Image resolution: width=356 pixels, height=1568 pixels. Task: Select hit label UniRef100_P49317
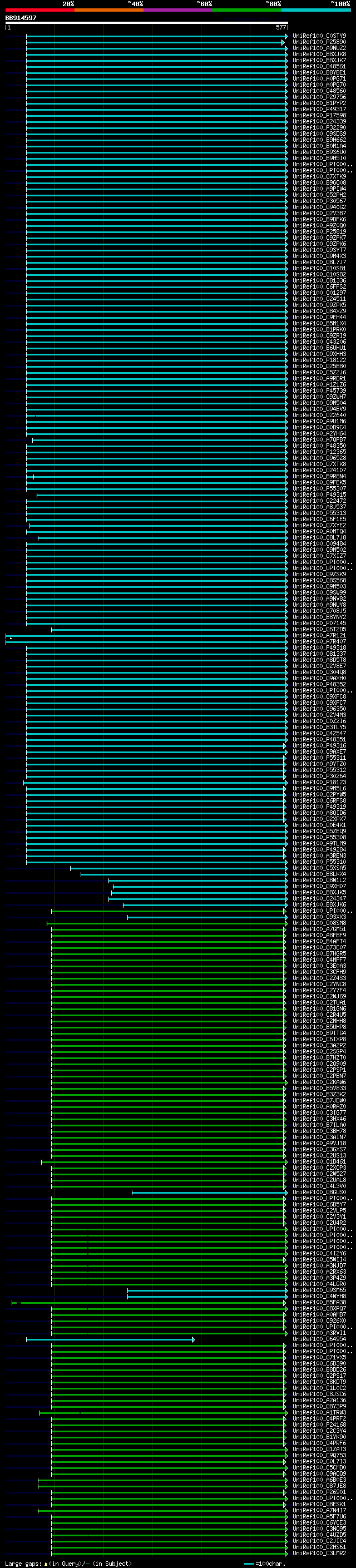[319, 110]
